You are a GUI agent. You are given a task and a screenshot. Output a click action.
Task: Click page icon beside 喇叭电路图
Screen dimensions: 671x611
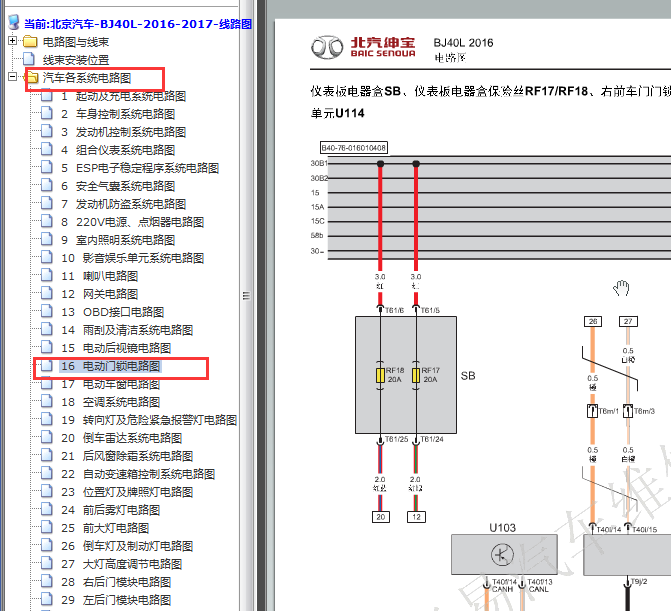(47, 275)
